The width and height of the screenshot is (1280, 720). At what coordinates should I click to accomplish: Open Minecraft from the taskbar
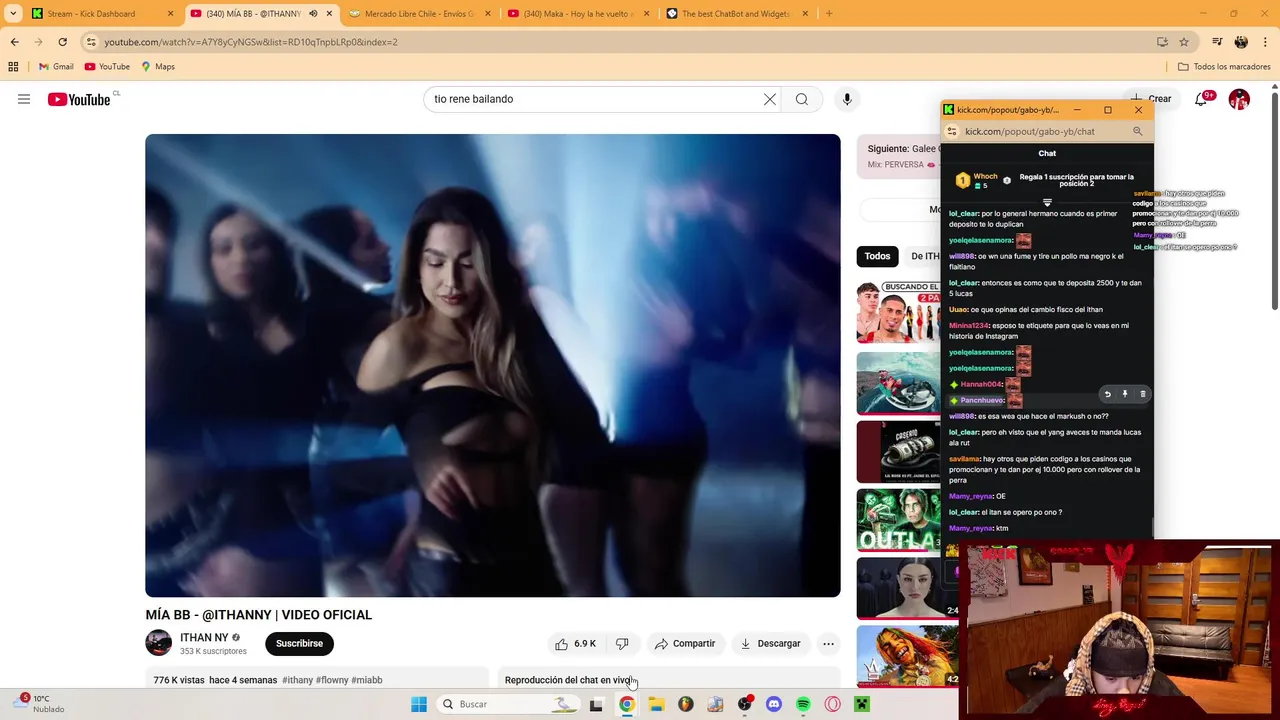[862, 704]
